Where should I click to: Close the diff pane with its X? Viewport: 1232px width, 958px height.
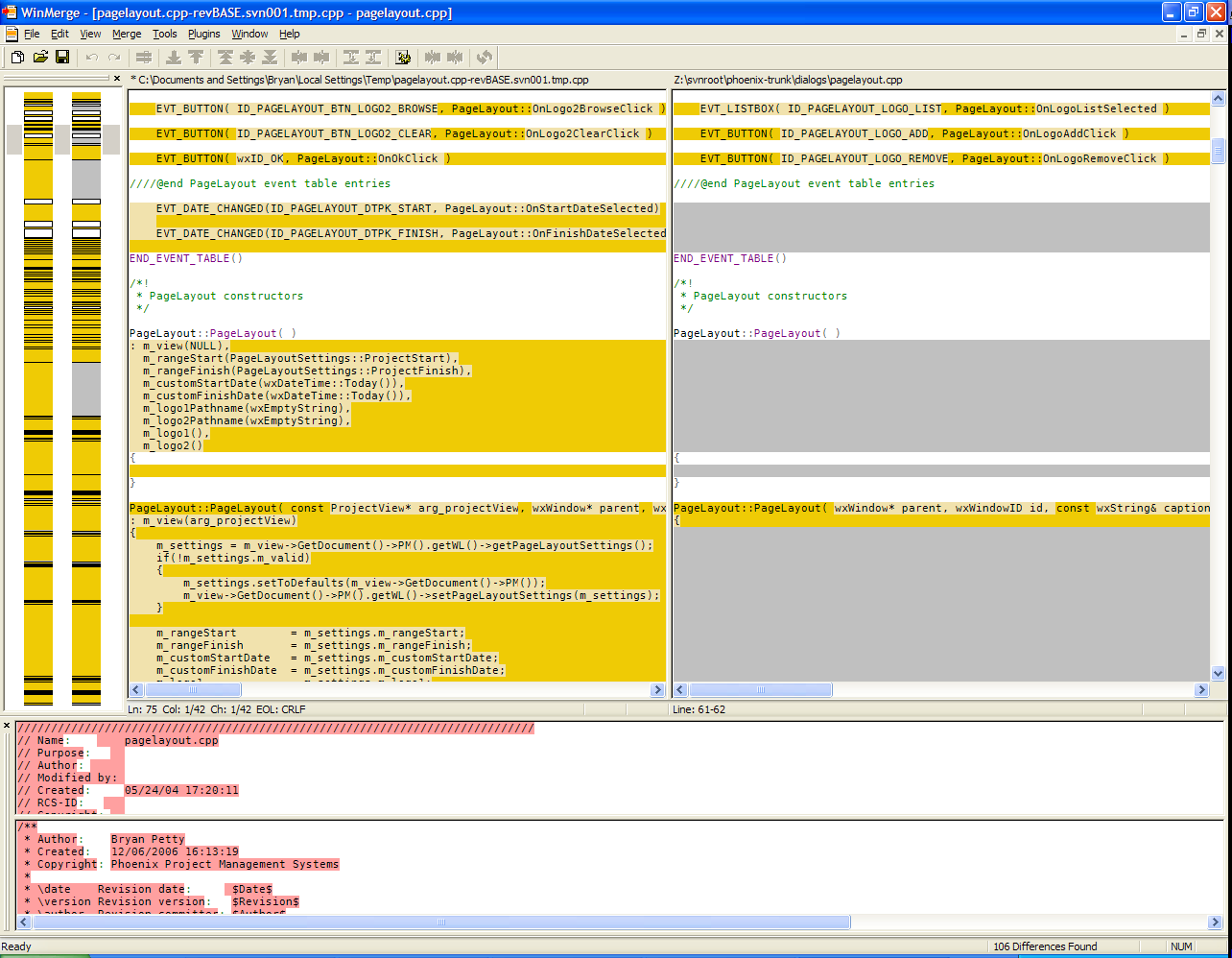tap(6, 725)
